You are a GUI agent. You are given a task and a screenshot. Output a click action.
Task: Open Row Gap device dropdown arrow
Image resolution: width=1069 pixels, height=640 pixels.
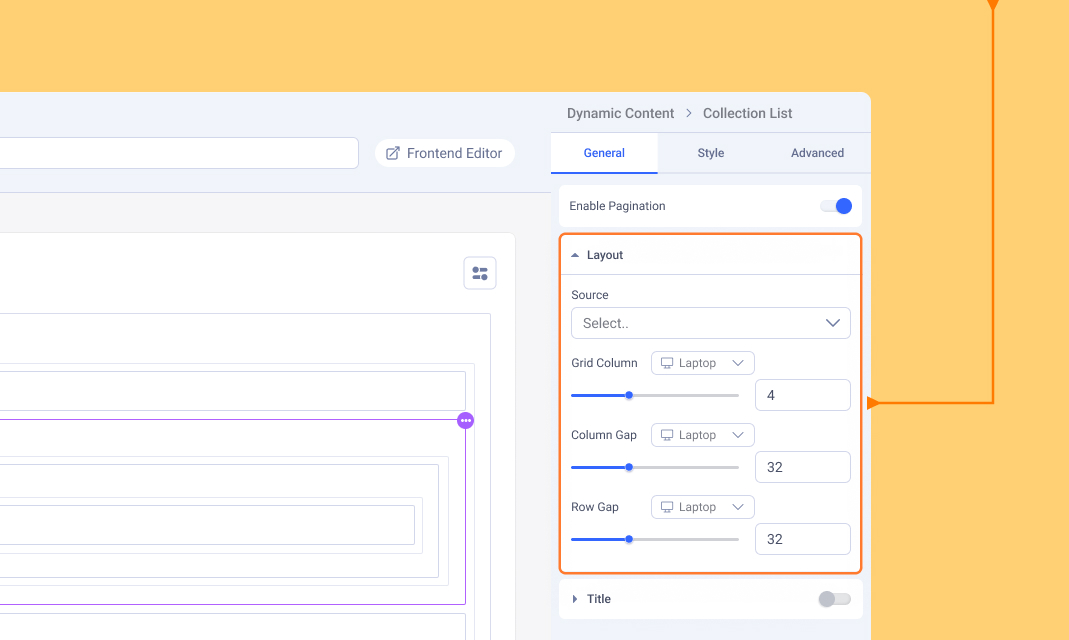(x=738, y=507)
